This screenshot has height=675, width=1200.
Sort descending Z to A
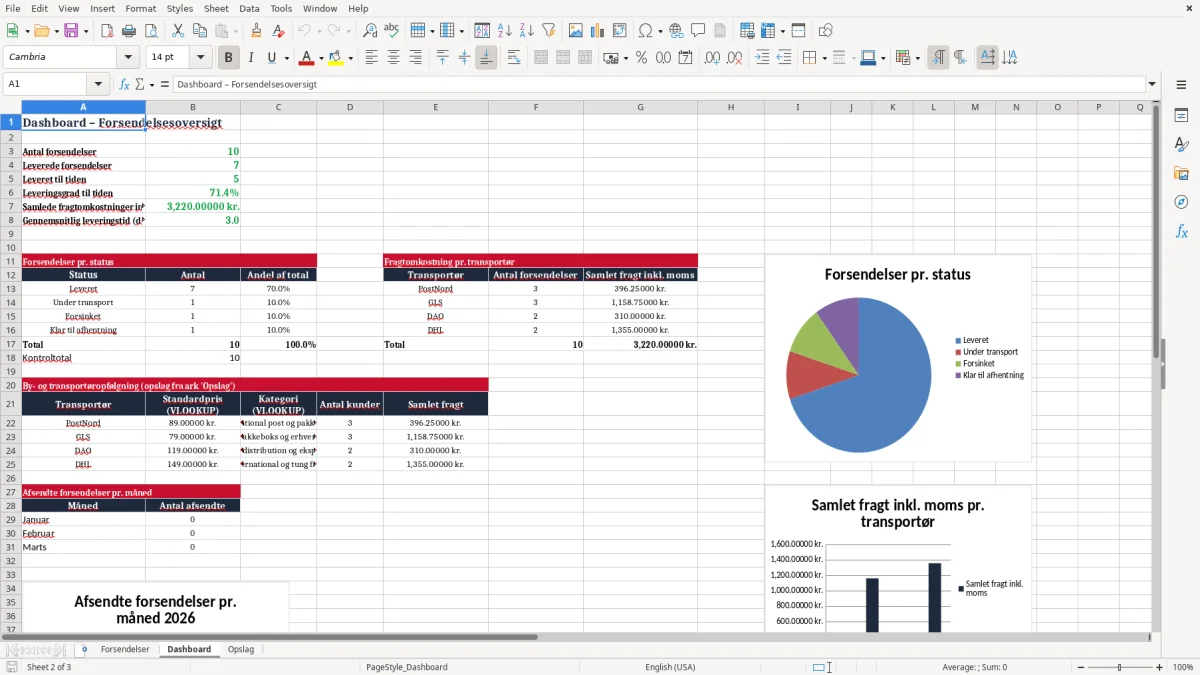point(526,31)
